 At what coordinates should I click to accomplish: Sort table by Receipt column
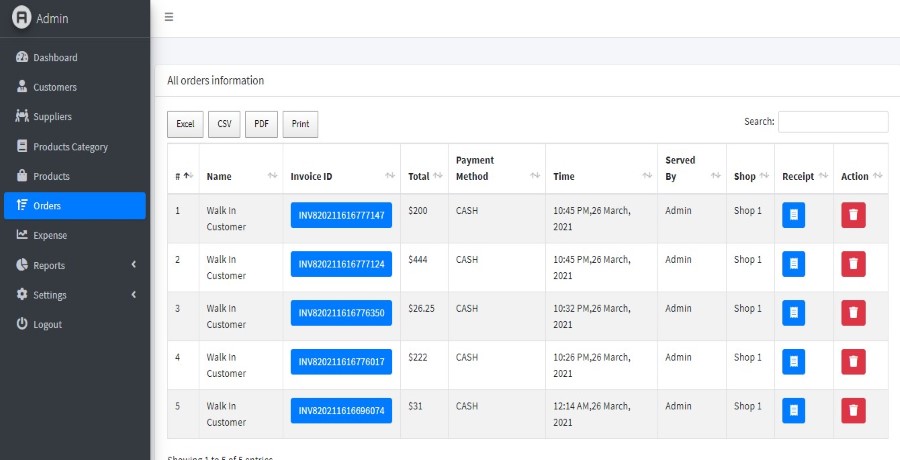pos(804,169)
